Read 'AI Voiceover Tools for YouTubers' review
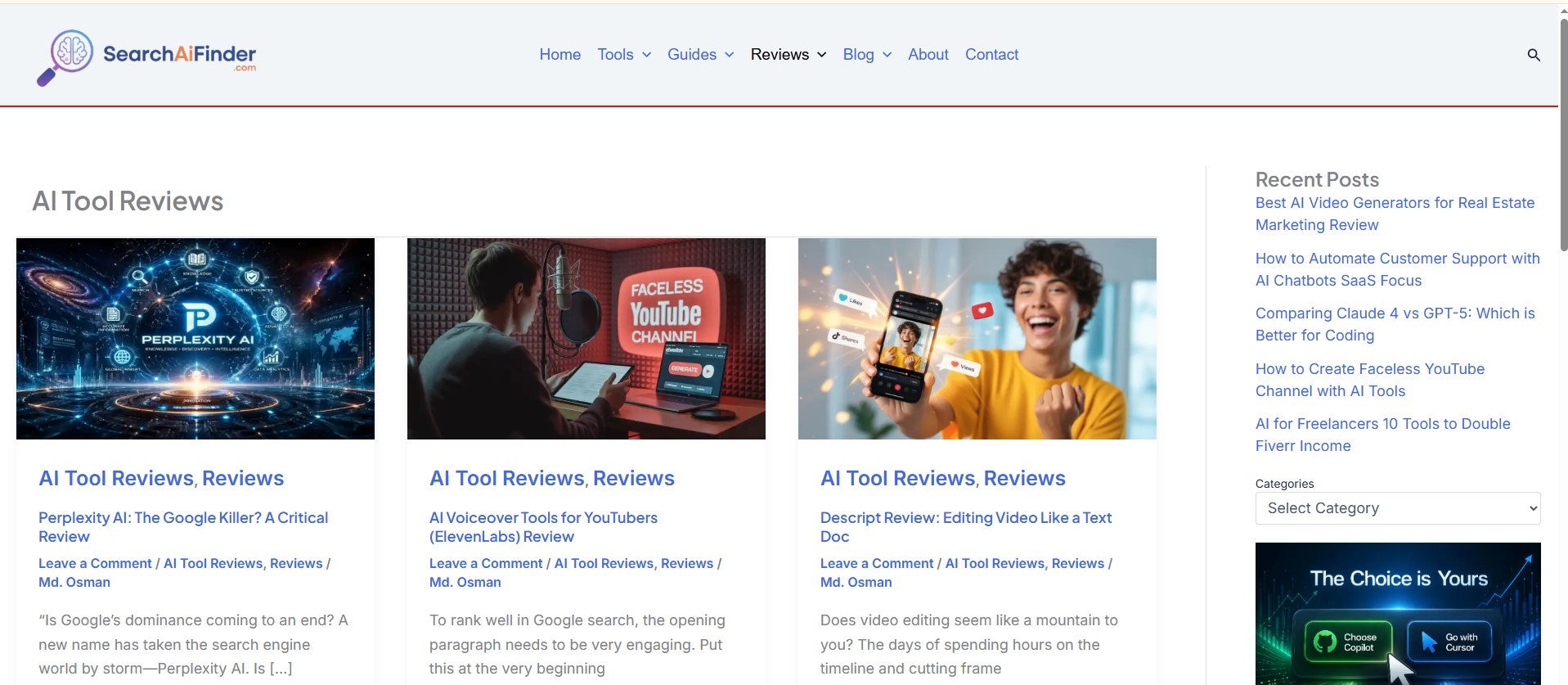 pyautogui.click(x=543, y=527)
